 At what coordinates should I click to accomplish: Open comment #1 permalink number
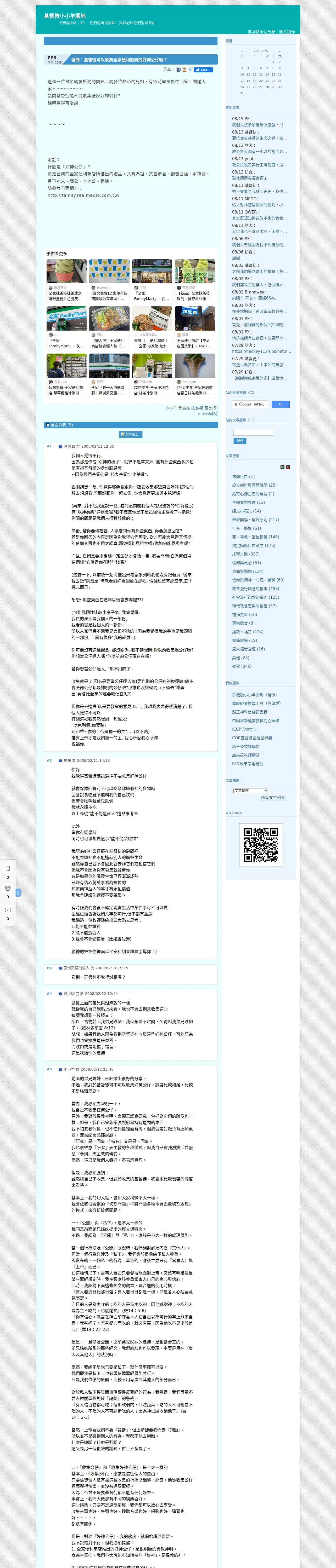pos(49,446)
